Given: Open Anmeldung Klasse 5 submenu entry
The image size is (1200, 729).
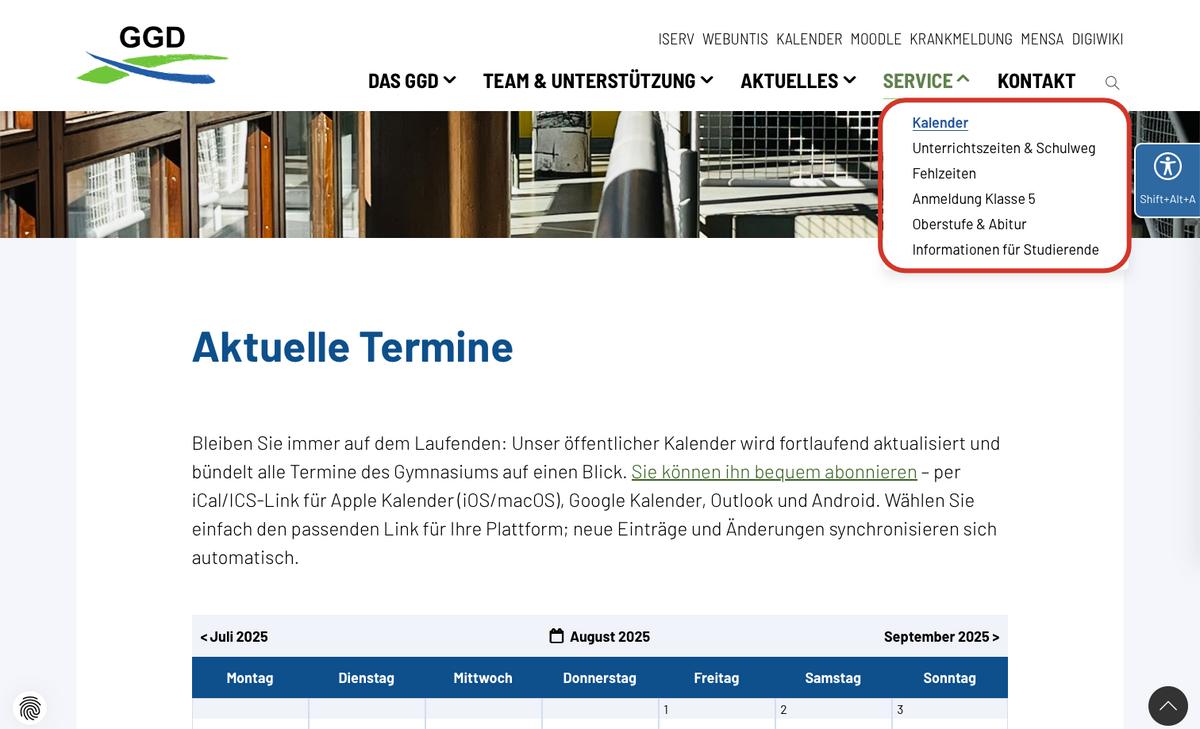Looking at the screenshot, I should 973,199.
